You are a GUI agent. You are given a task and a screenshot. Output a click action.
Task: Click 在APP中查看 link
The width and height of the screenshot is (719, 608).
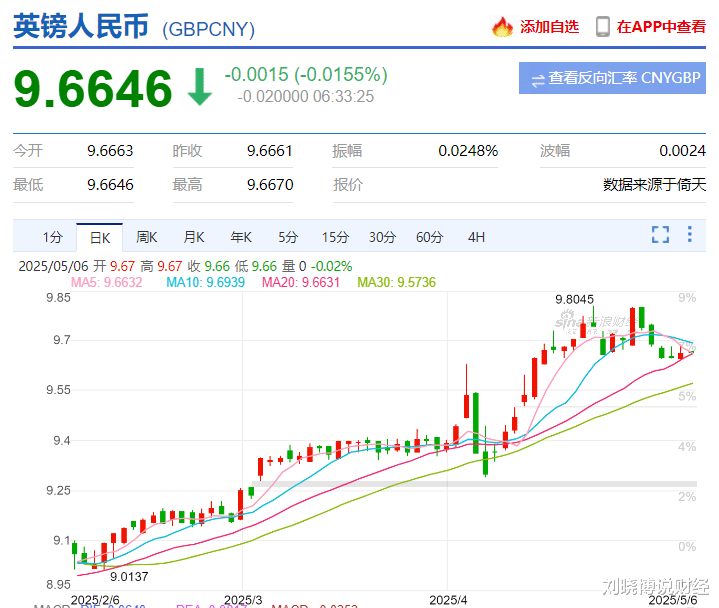click(x=661, y=27)
